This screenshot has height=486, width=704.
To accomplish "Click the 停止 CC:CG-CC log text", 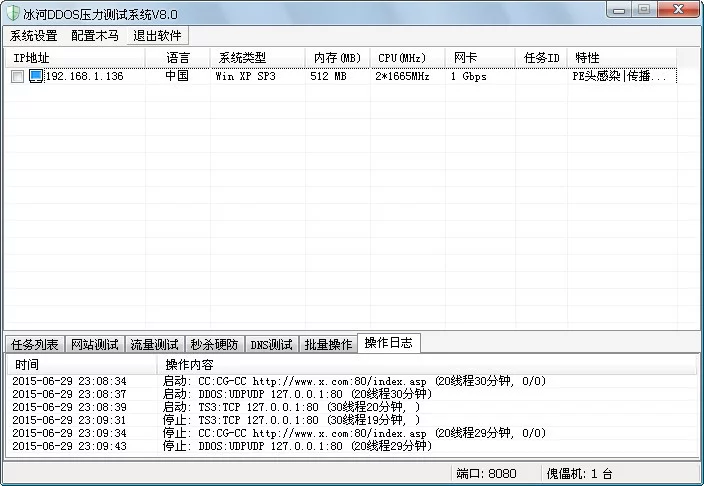I will [x=354, y=433].
